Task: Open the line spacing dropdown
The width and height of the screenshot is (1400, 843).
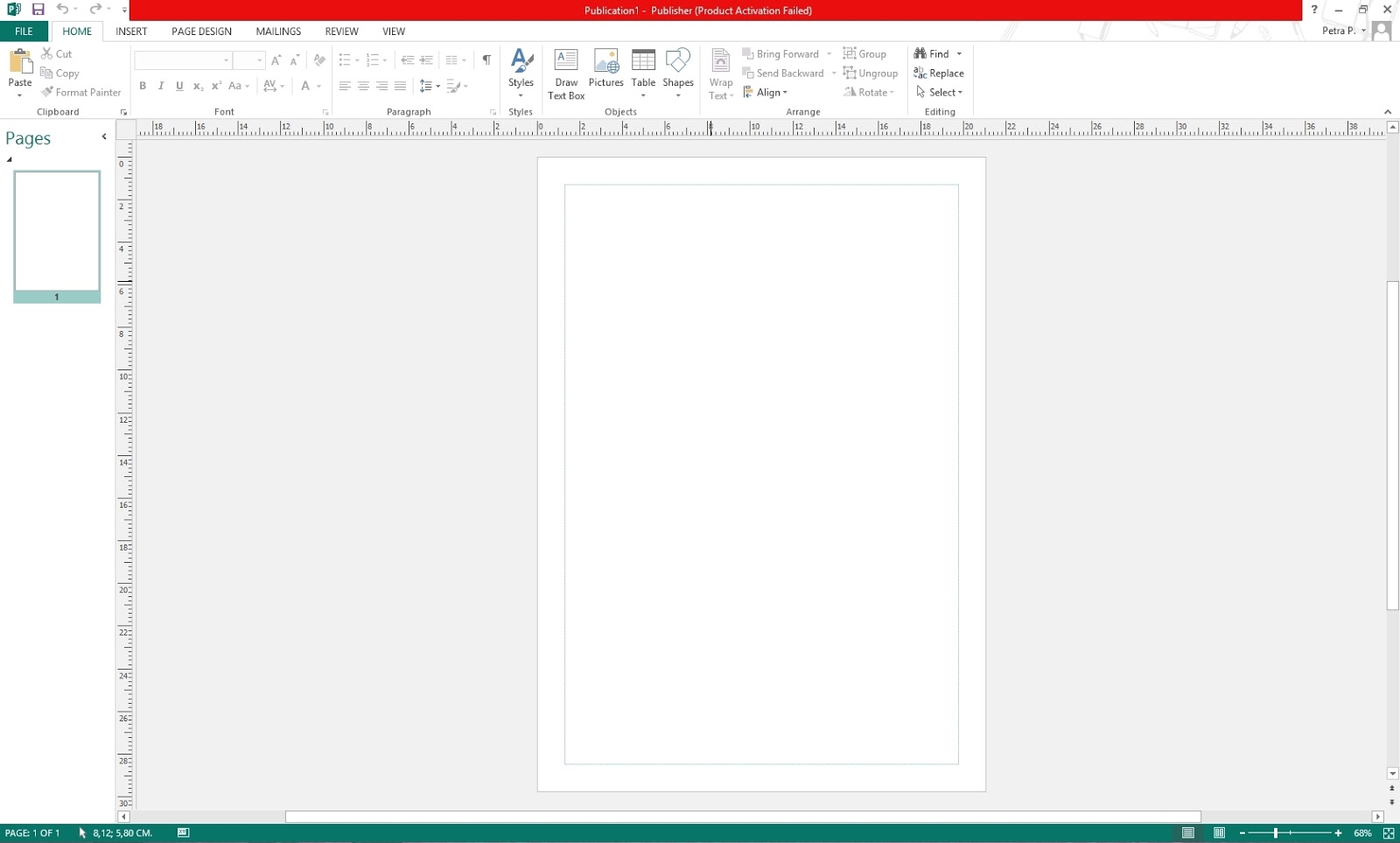Action: [x=437, y=86]
